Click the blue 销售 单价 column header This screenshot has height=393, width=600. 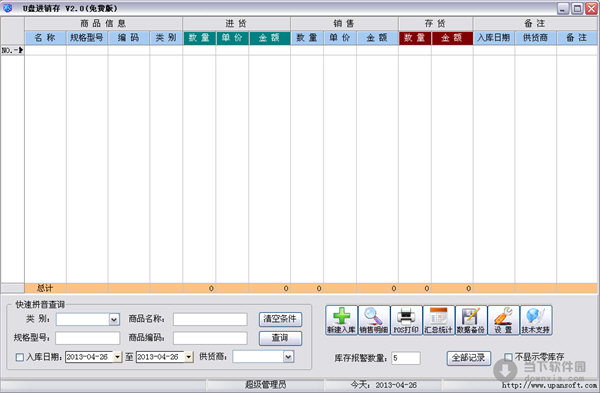[x=340, y=38]
